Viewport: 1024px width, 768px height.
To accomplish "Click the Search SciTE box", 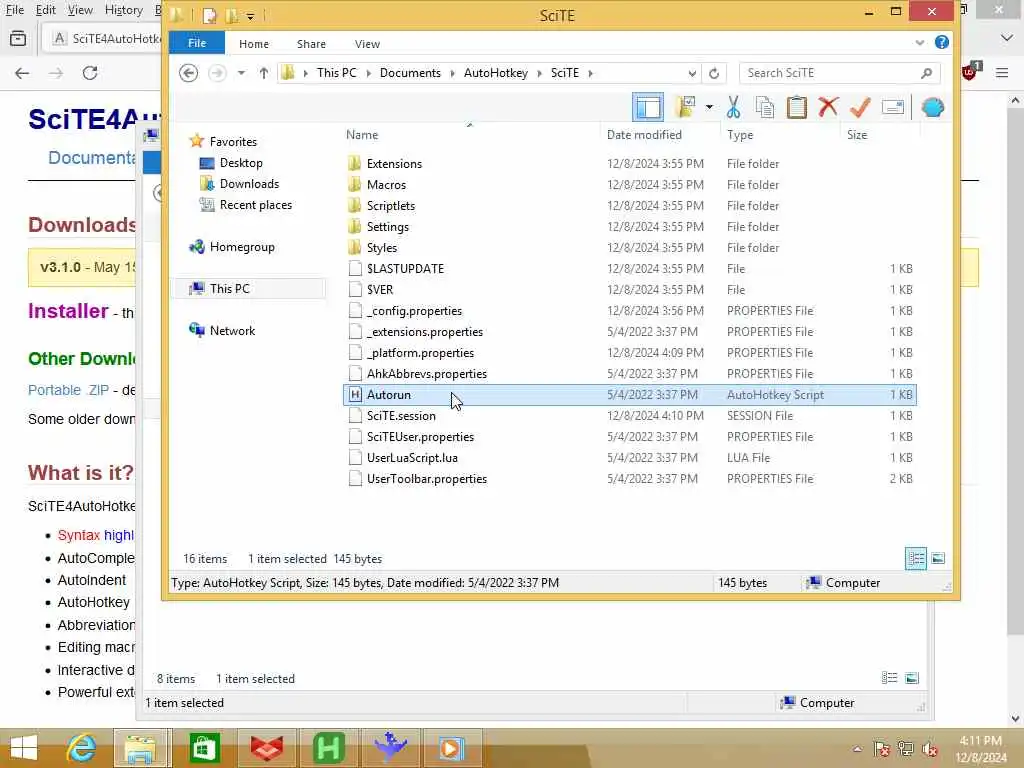I will tap(839, 73).
